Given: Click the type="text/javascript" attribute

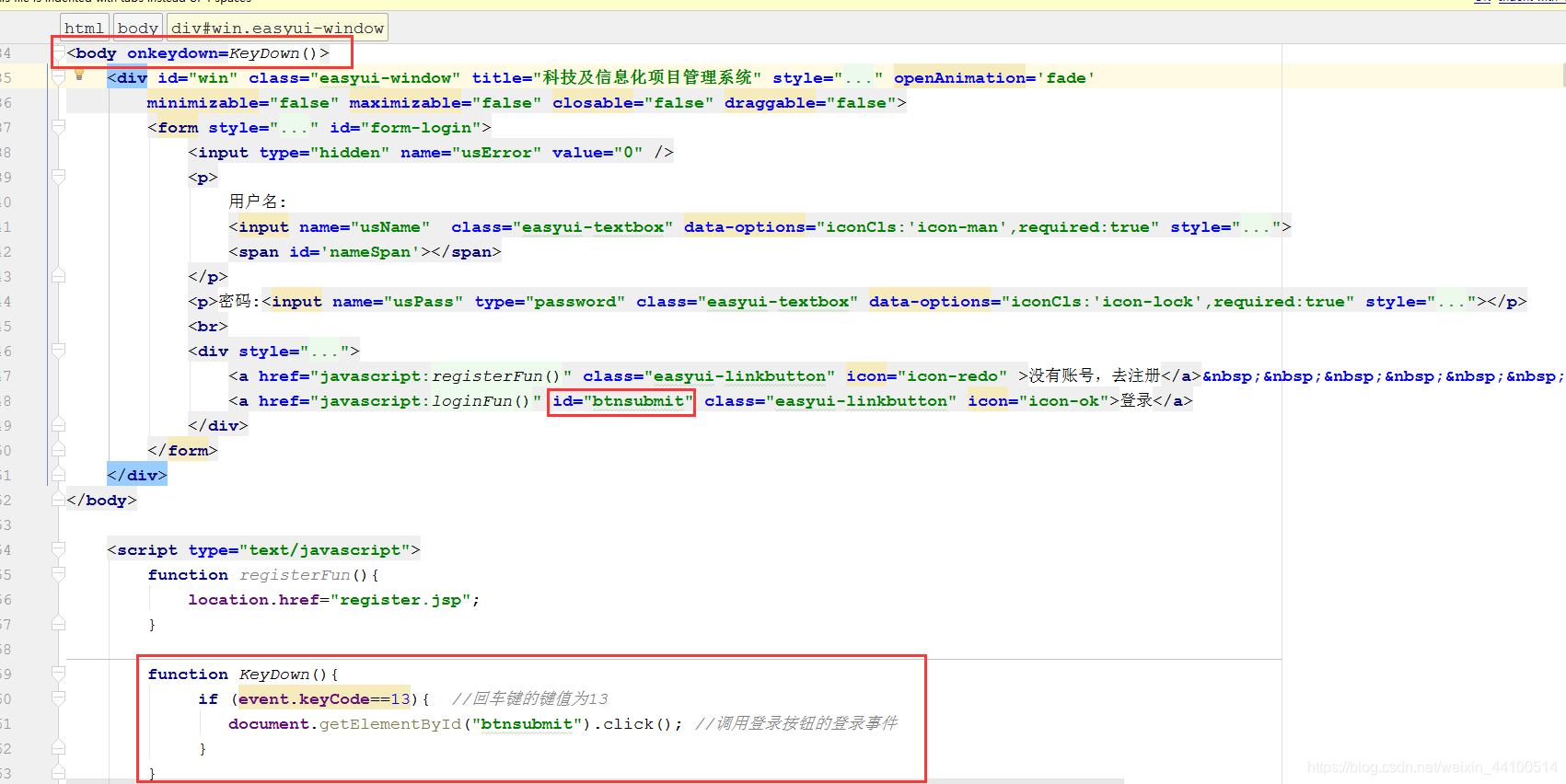Looking at the screenshot, I should pyautogui.click(x=299, y=550).
